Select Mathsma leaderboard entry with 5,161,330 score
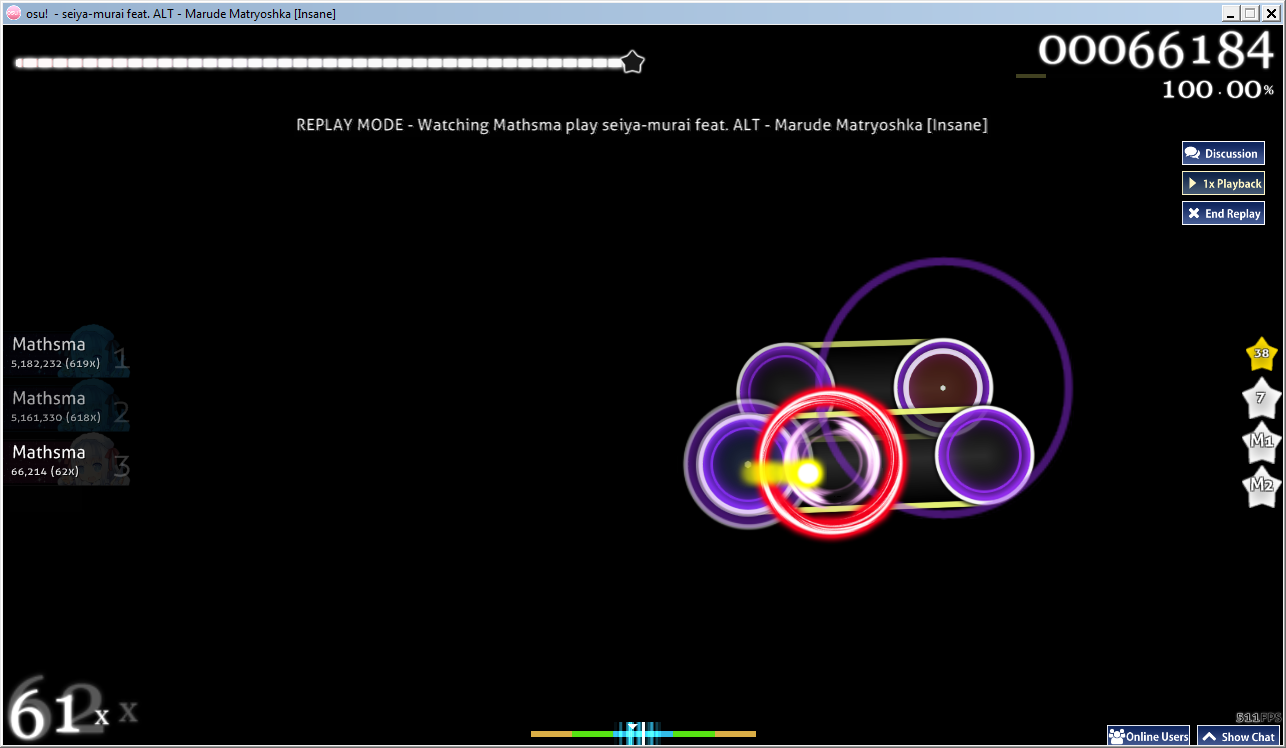1286x748 pixels. click(68, 406)
